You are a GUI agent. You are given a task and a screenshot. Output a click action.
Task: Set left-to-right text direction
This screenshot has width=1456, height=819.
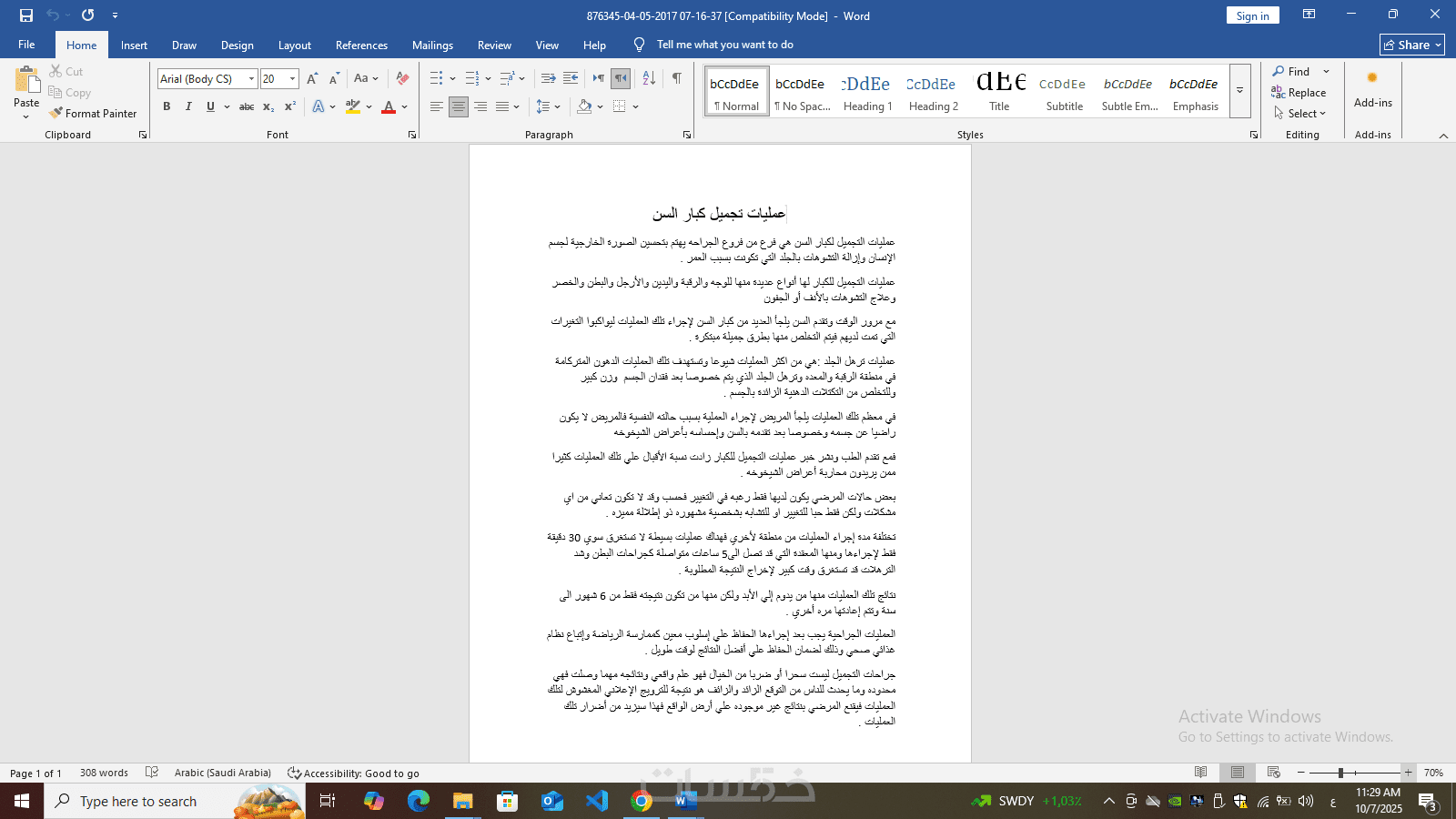598,79
